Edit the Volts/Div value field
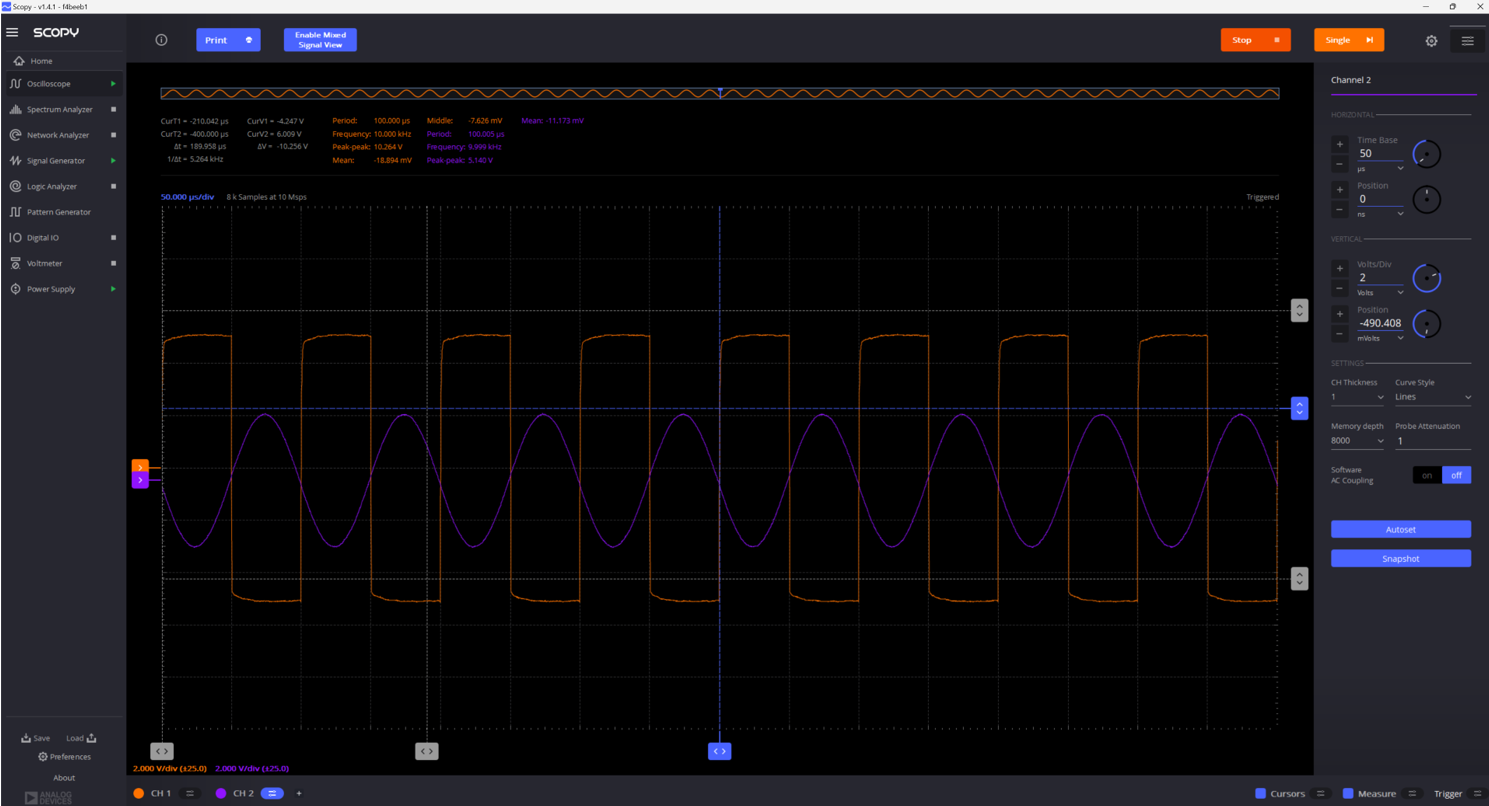 (x=1380, y=278)
